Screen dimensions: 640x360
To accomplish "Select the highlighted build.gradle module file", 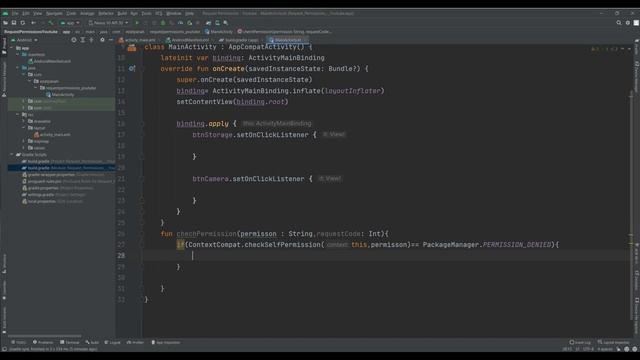I will click(x=62, y=168).
